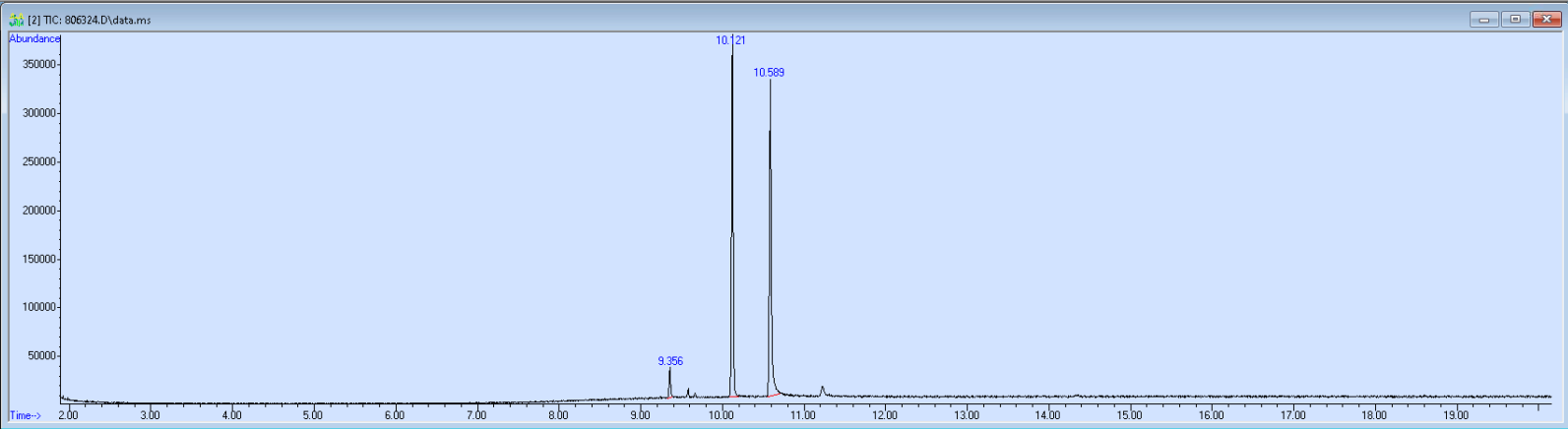Screen dimensions: 1568x429
Task: Select the peak label 9.356
Action: pos(670,361)
